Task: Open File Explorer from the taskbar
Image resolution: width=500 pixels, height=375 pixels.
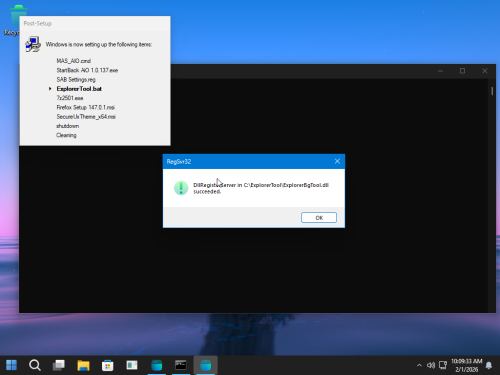Action: click(x=83, y=365)
